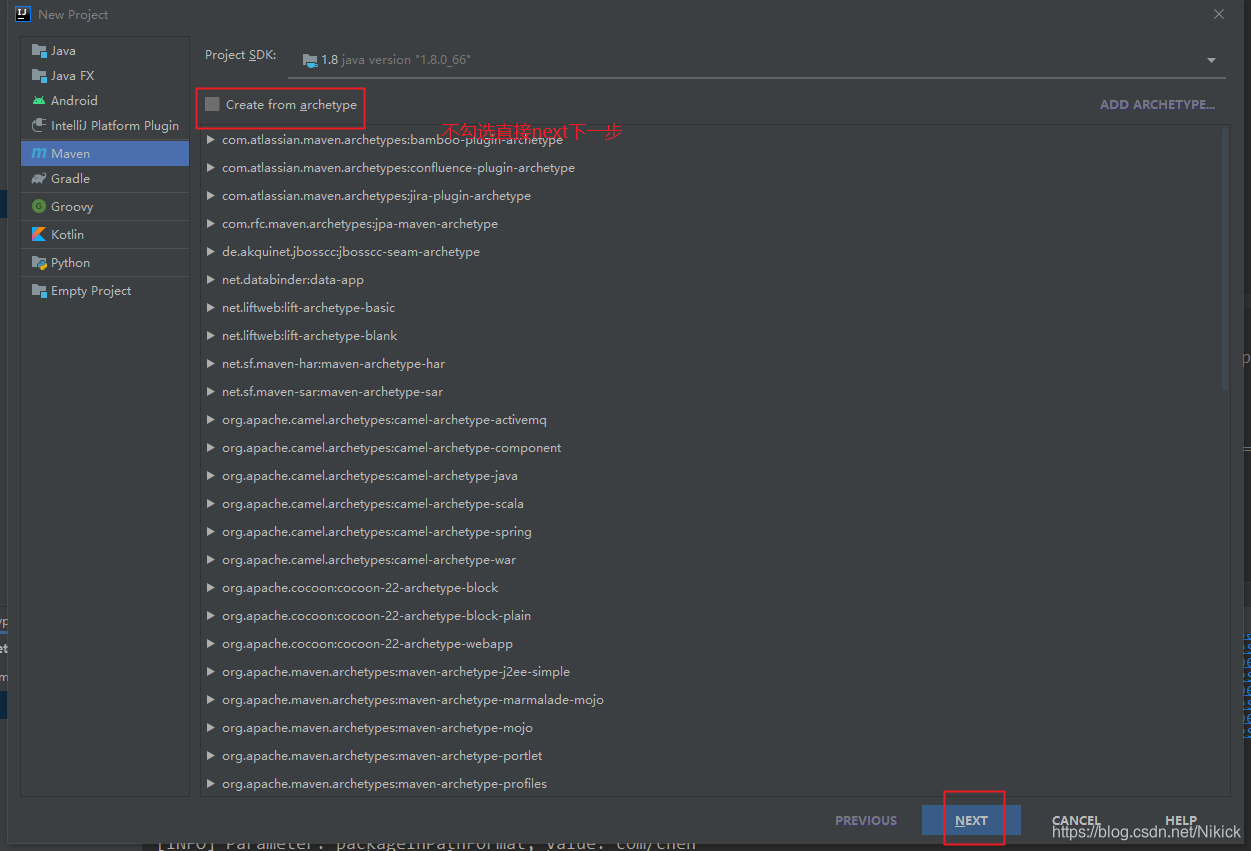Click the Java FX folder icon
This screenshot has height=851, width=1251.
(x=39, y=75)
